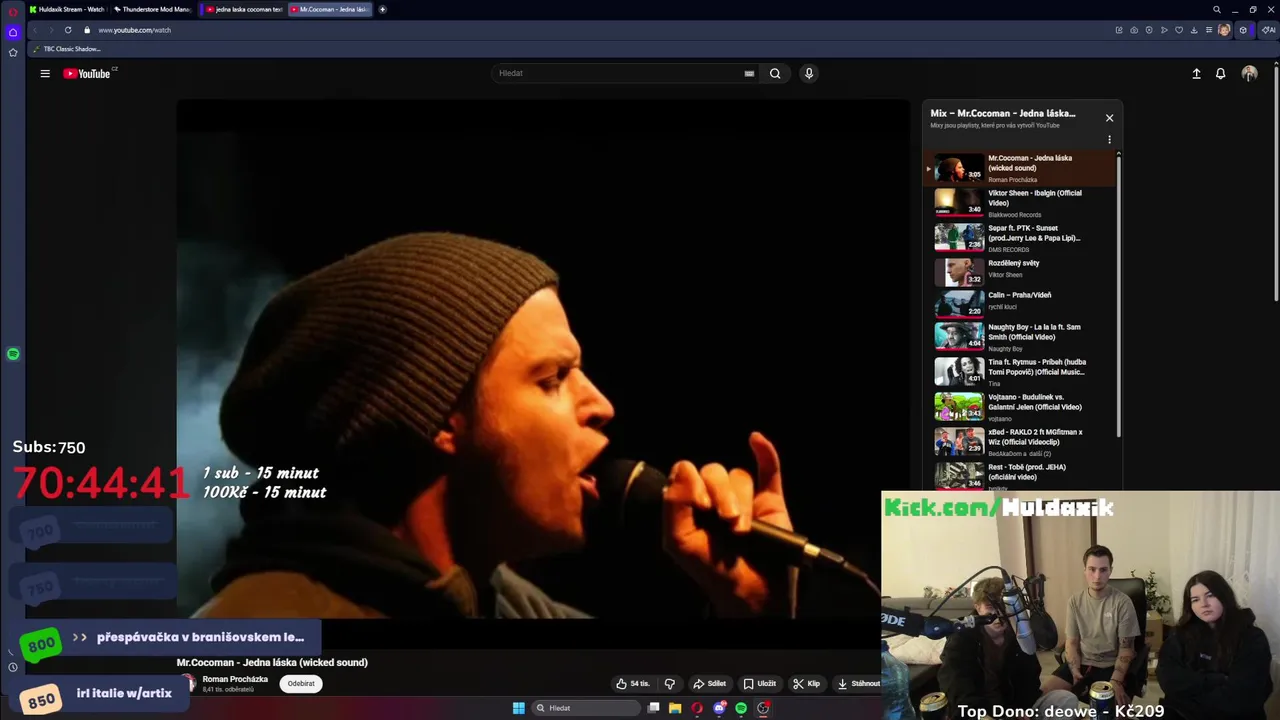Subscribe with the Odebírat button

pos(301,684)
